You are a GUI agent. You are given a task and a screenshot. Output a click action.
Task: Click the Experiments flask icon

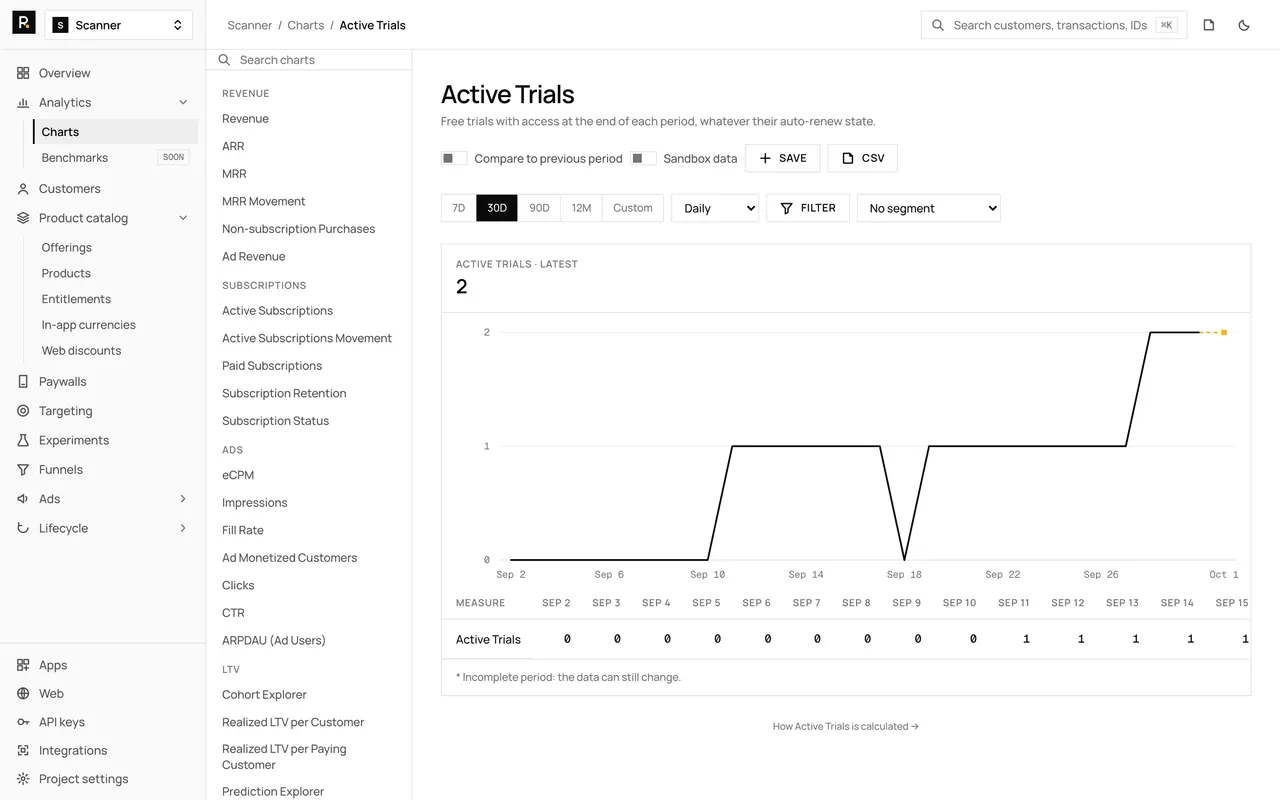pyautogui.click(x=23, y=440)
